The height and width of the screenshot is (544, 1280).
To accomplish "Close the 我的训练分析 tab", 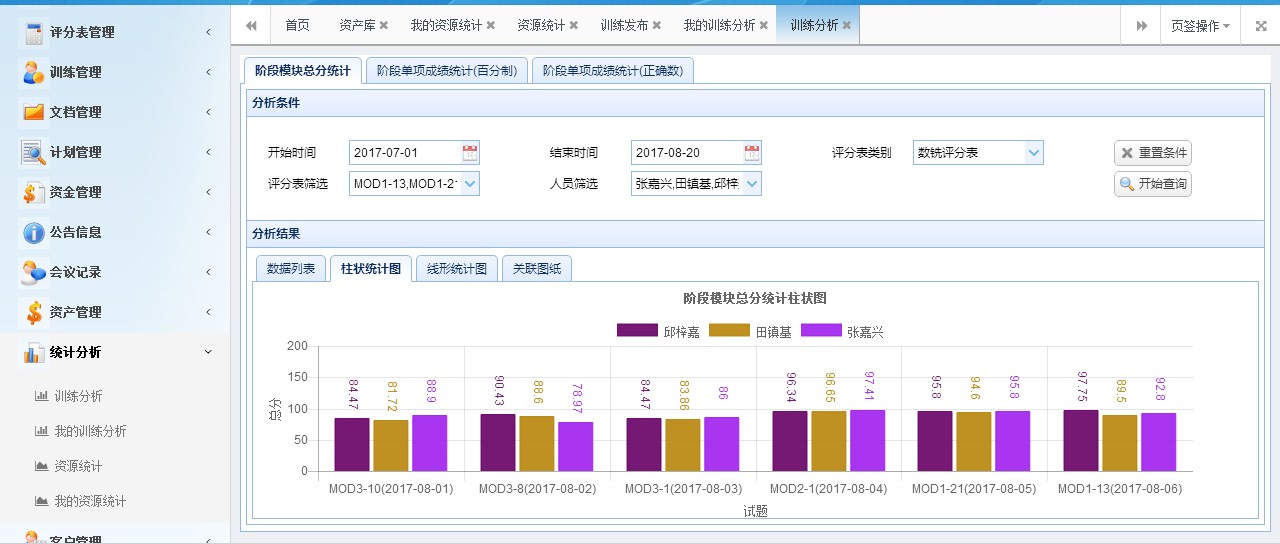I will coord(764,25).
